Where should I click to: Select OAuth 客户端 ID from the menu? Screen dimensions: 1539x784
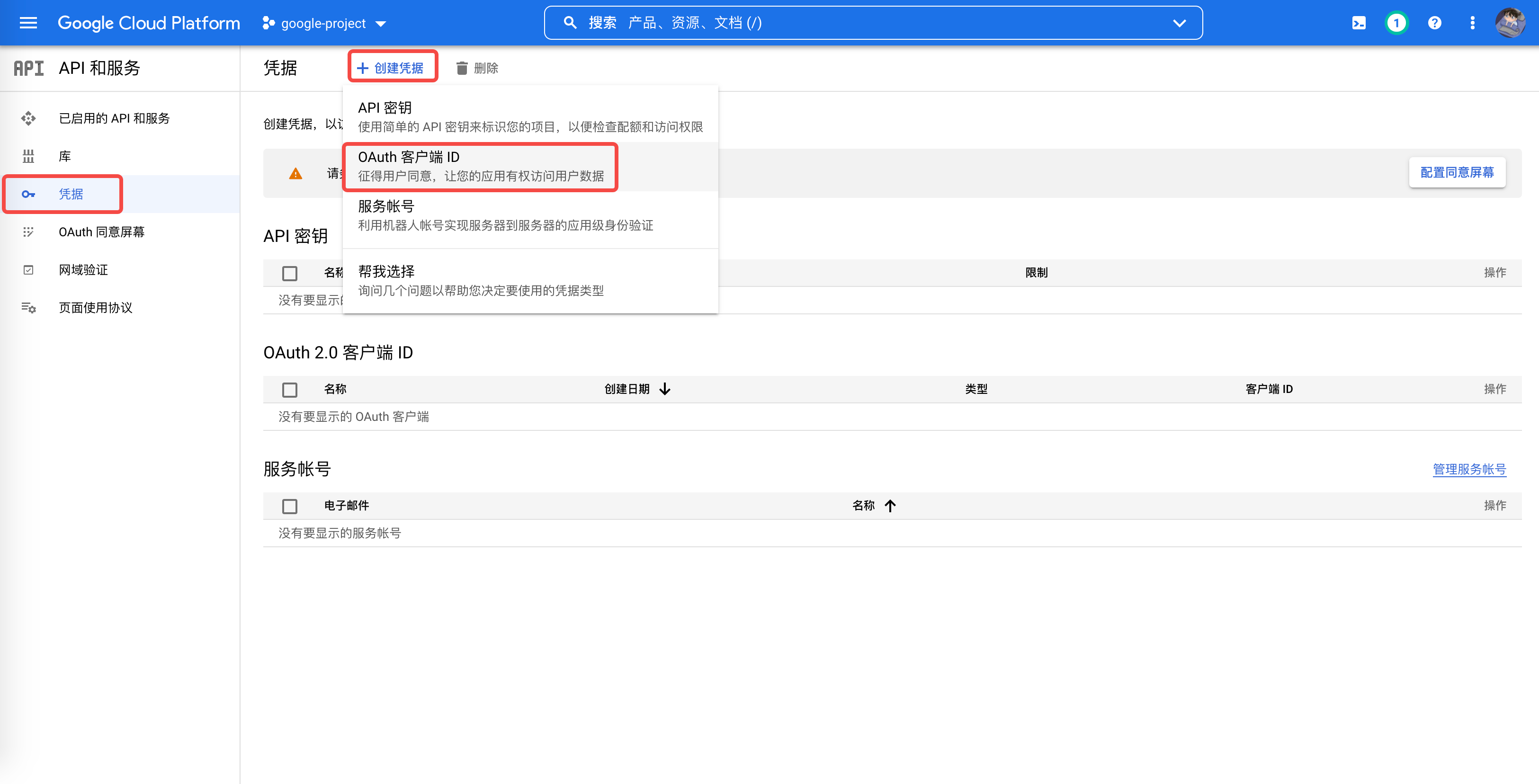tap(480, 167)
